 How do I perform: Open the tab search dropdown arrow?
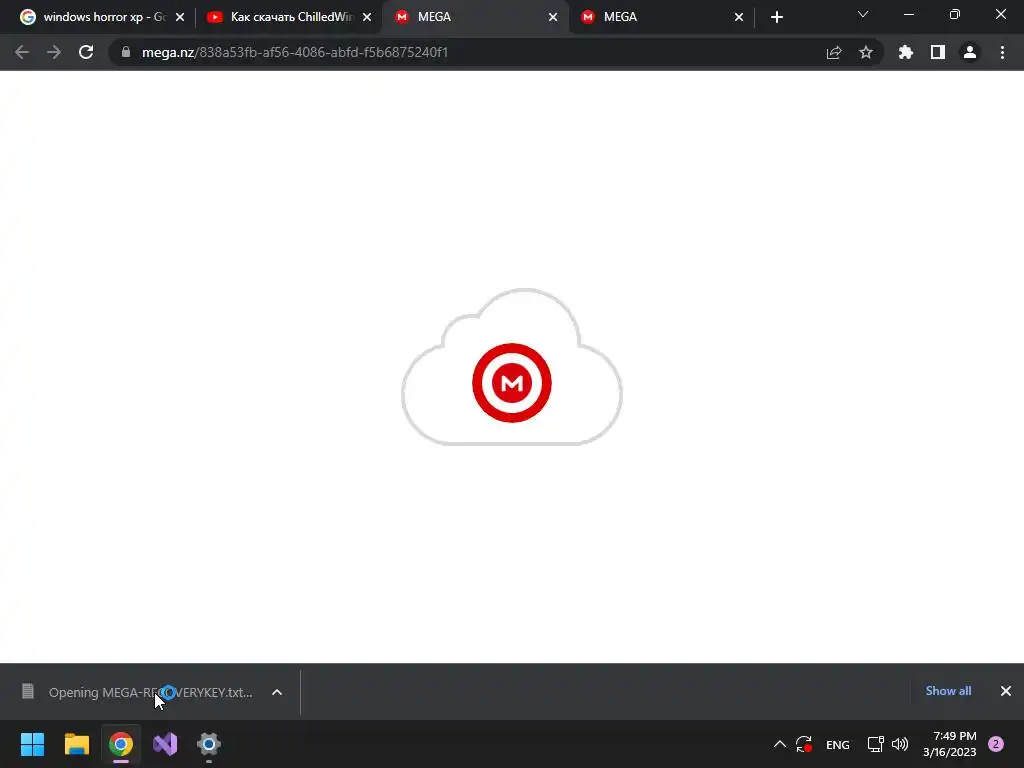click(863, 14)
